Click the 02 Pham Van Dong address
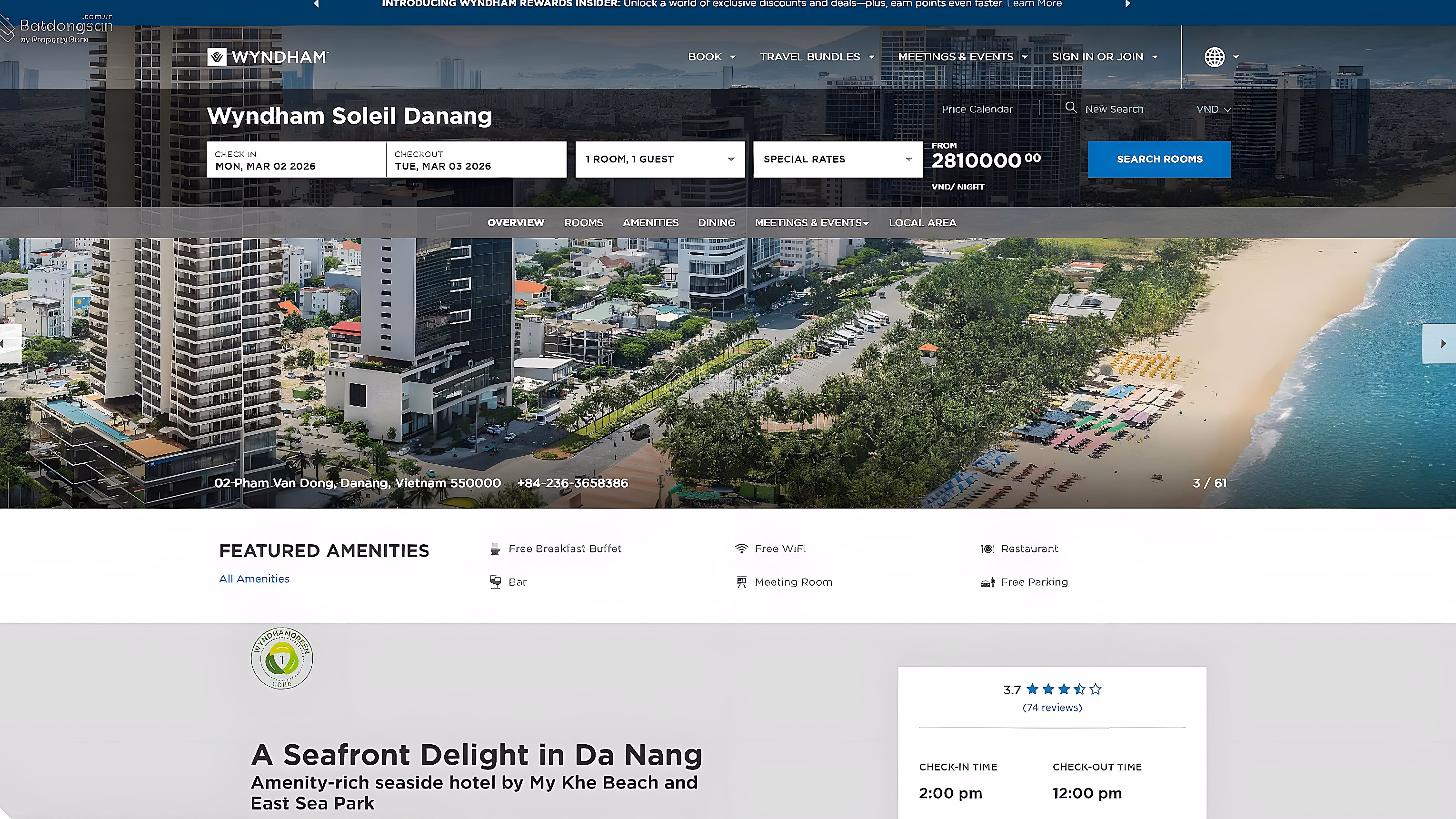The height and width of the screenshot is (819, 1456). 357,483
